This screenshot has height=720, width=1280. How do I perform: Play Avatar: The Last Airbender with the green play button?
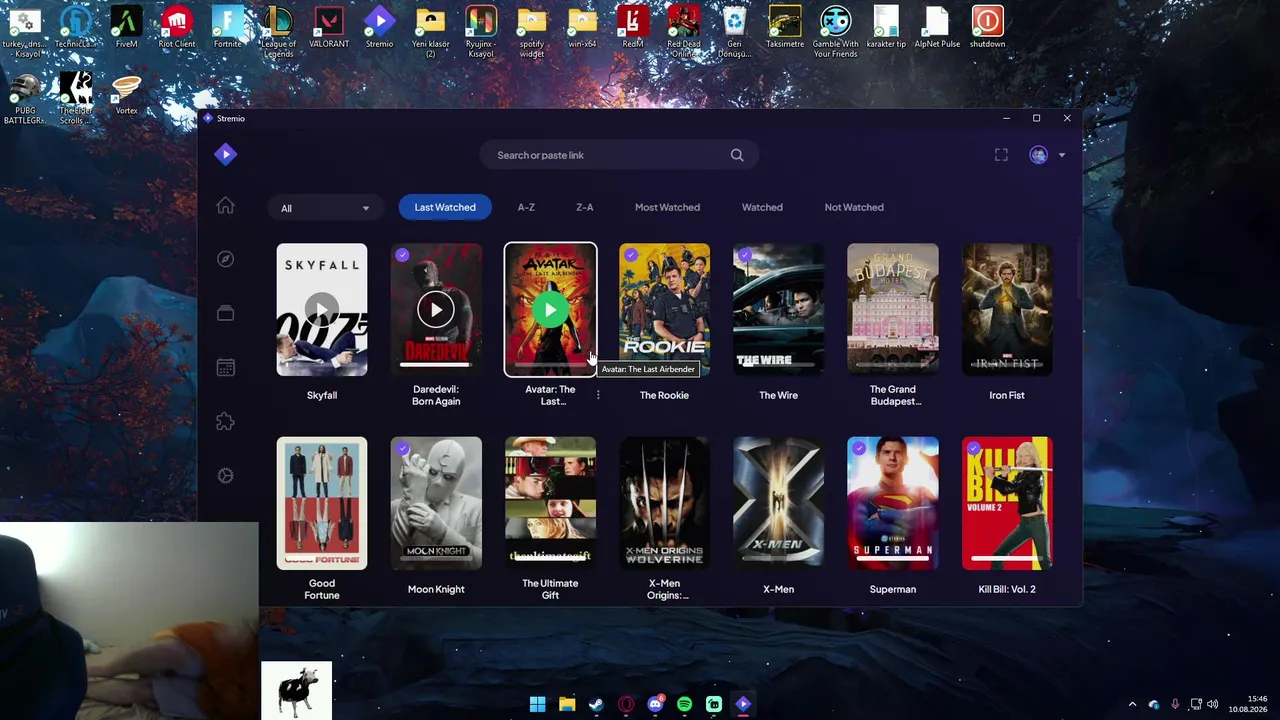tap(550, 310)
